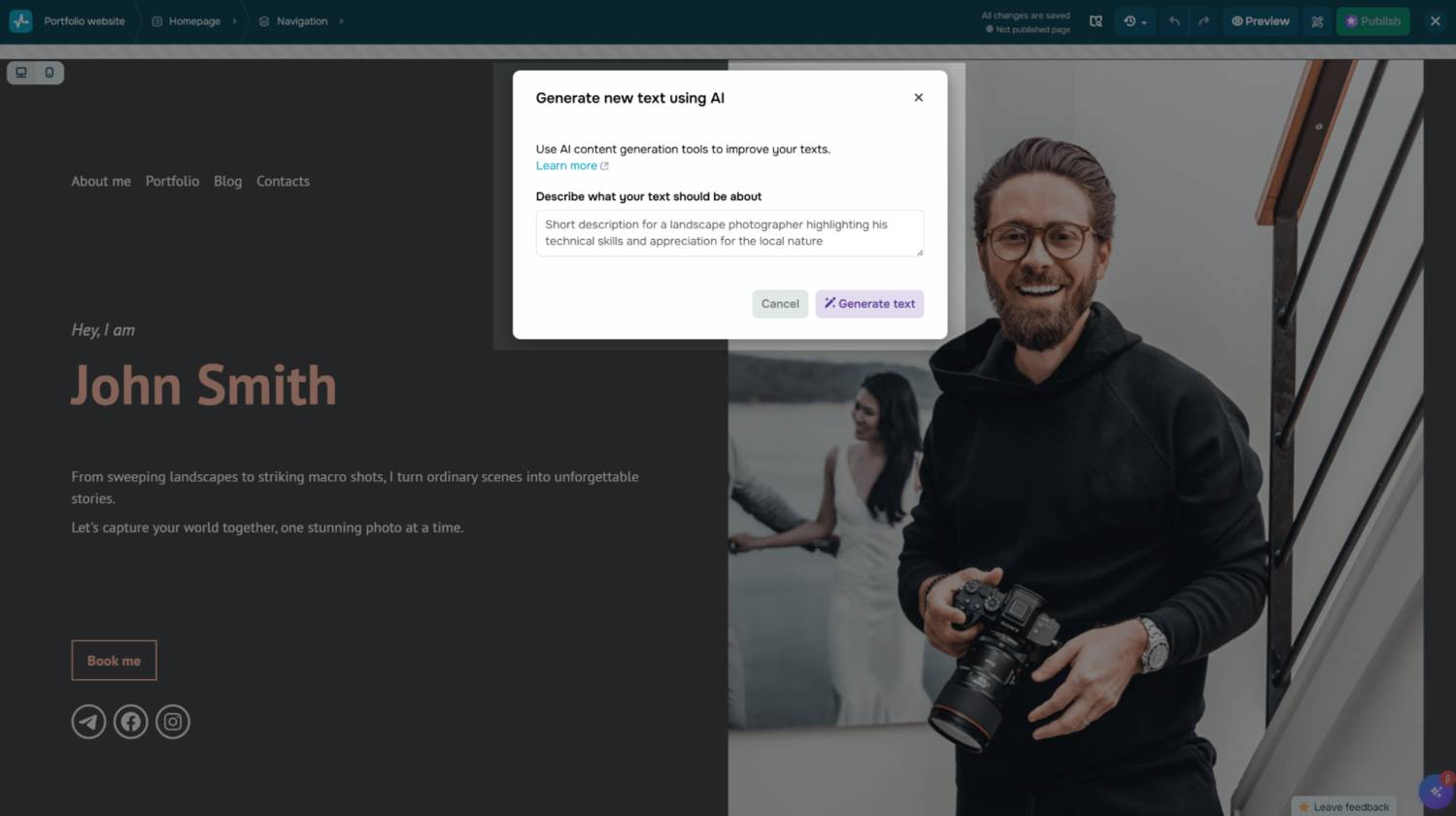The width and height of the screenshot is (1456, 816).
Task: Switch to desktop preview mode
Action: click(x=20, y=72)
